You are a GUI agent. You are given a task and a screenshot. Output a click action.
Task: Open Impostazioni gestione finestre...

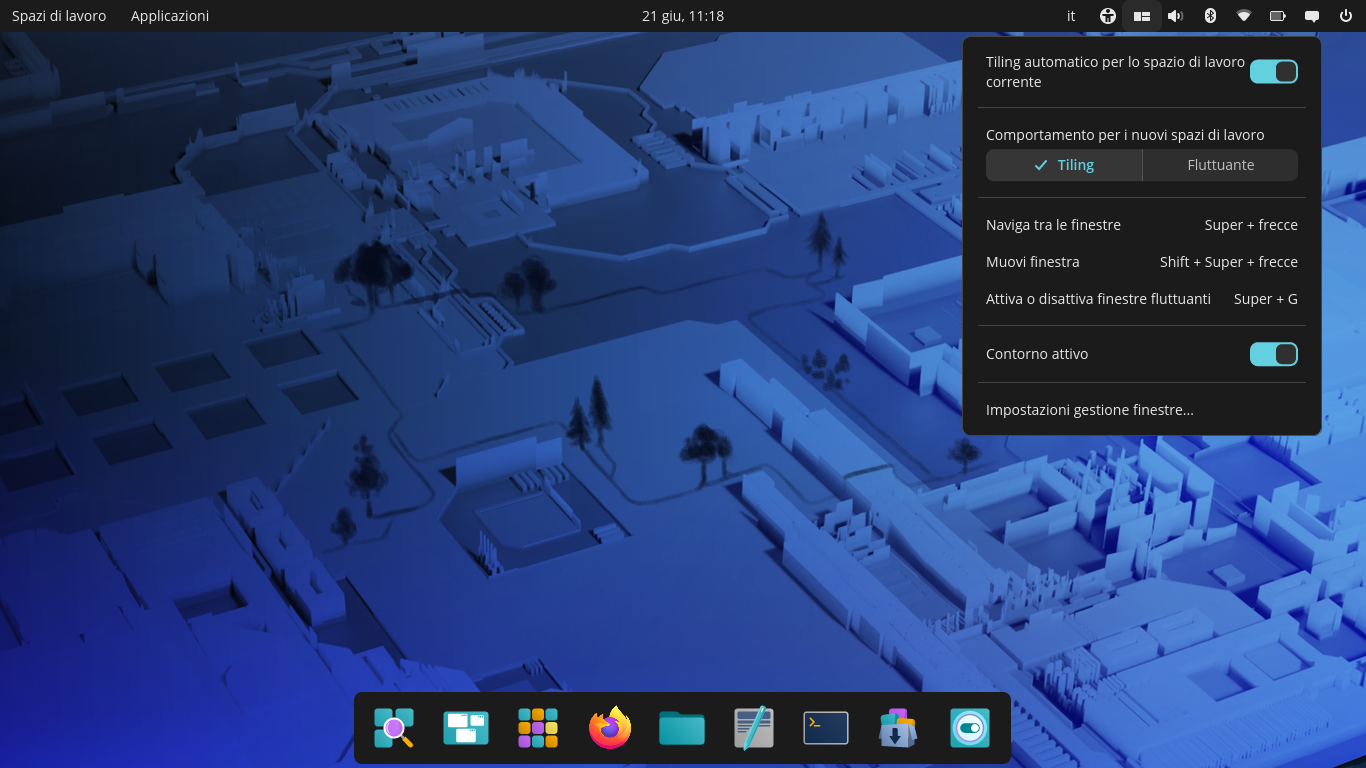pos(1090,410)
